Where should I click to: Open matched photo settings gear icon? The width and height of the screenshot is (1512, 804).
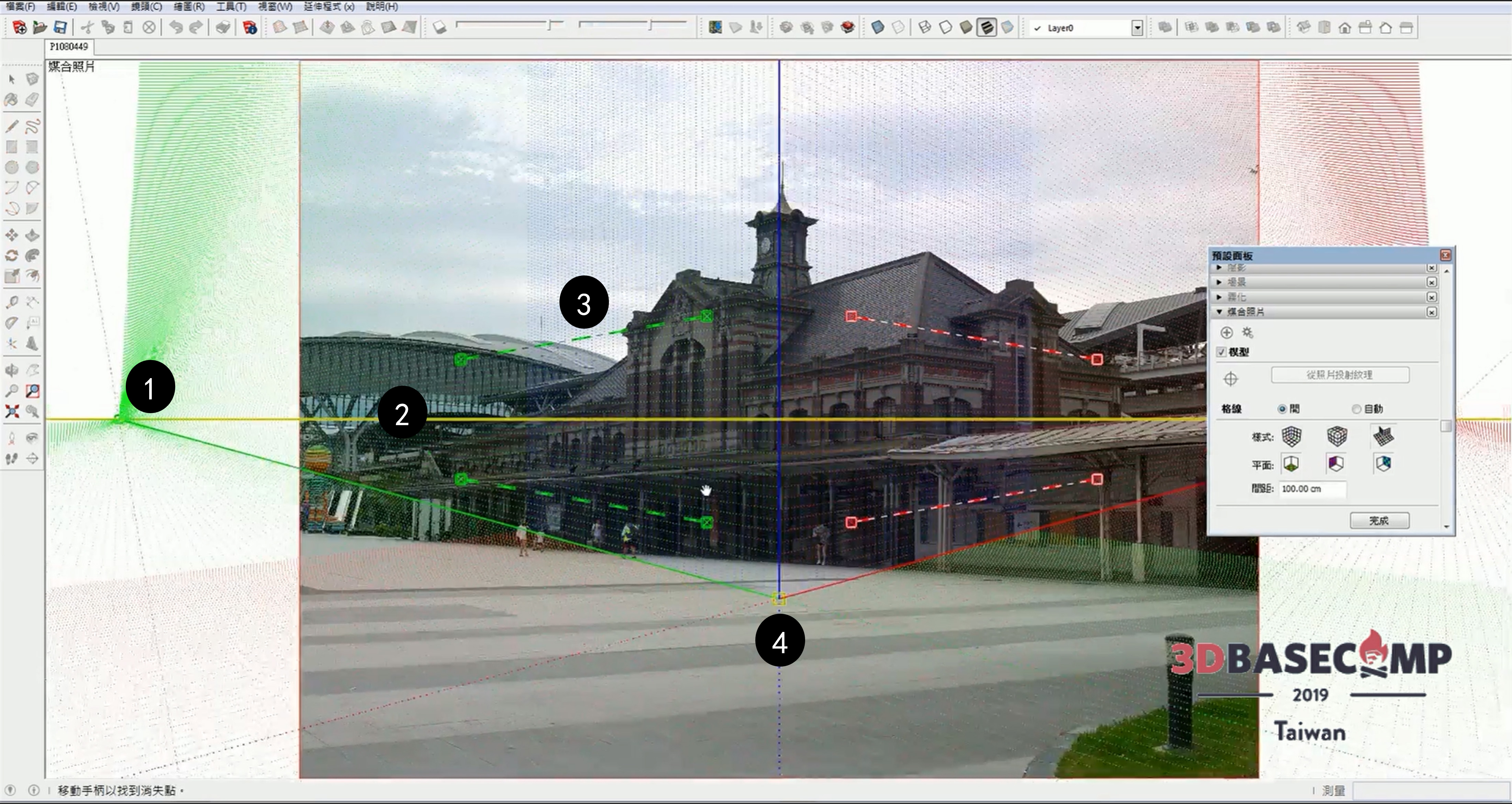tap(1248, 333)
